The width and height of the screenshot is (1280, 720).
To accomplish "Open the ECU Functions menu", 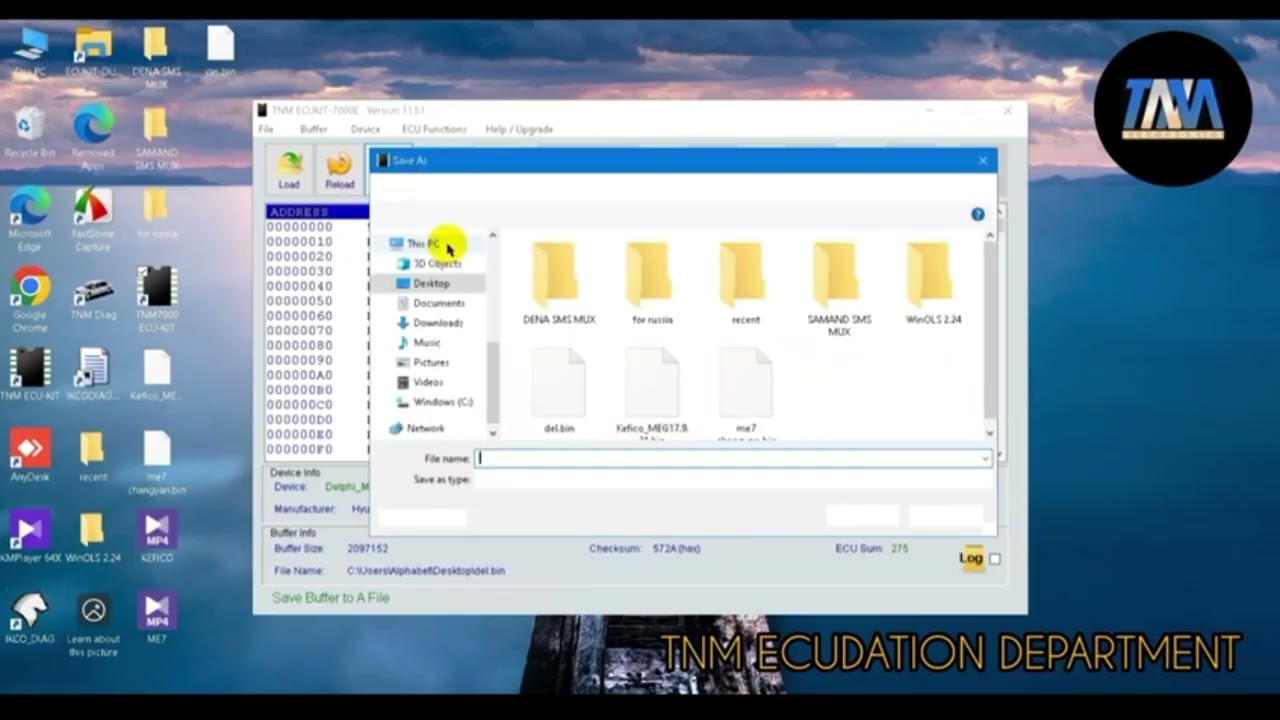I will (x=434, y=129).
